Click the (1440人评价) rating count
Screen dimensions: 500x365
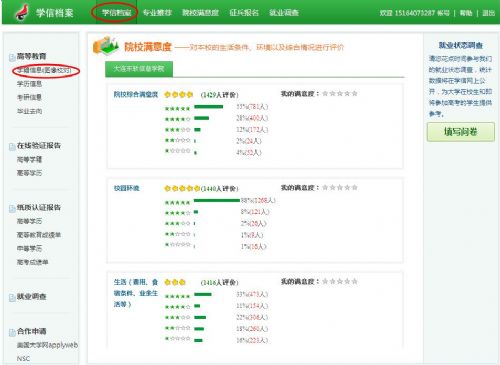pyautogui.click(x=220, y=189)
